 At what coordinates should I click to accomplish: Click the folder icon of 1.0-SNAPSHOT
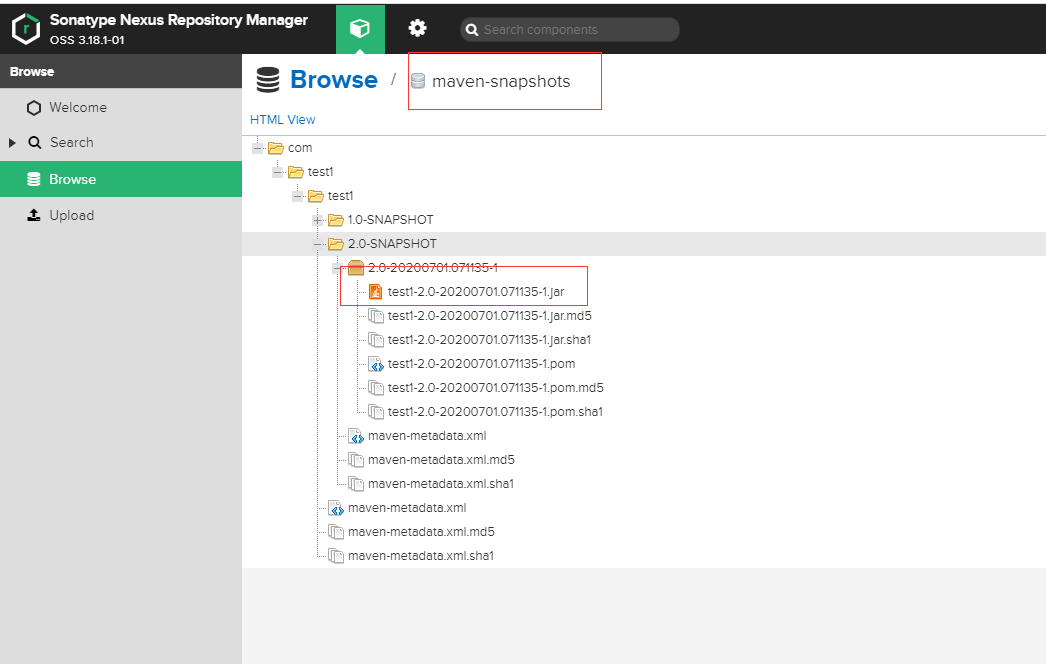[x=336, y=220]
